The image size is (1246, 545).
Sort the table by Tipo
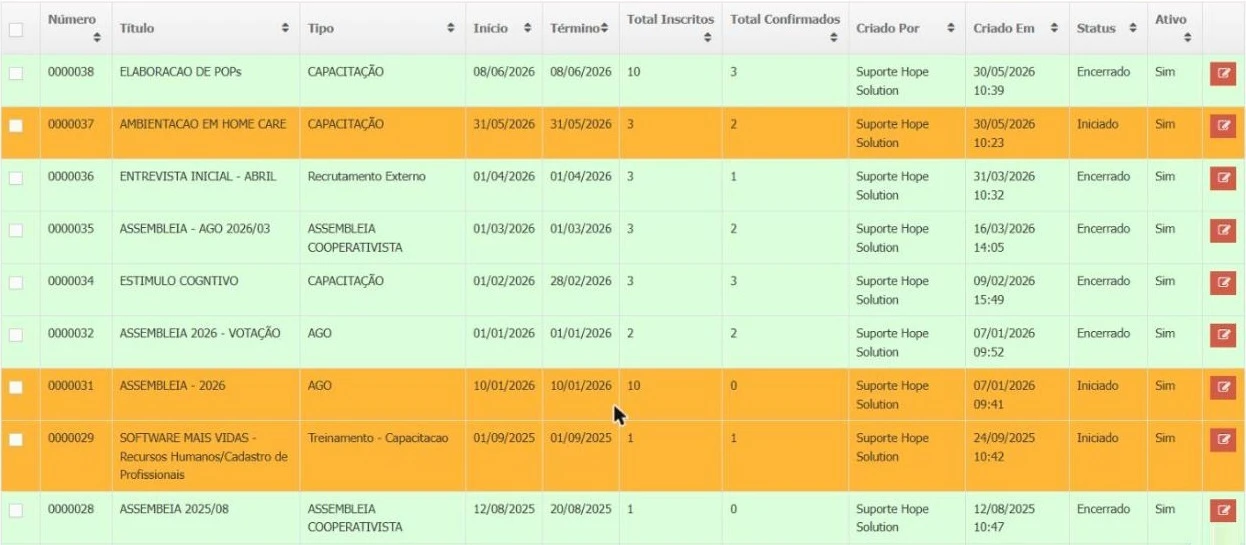tap(382, 28)
